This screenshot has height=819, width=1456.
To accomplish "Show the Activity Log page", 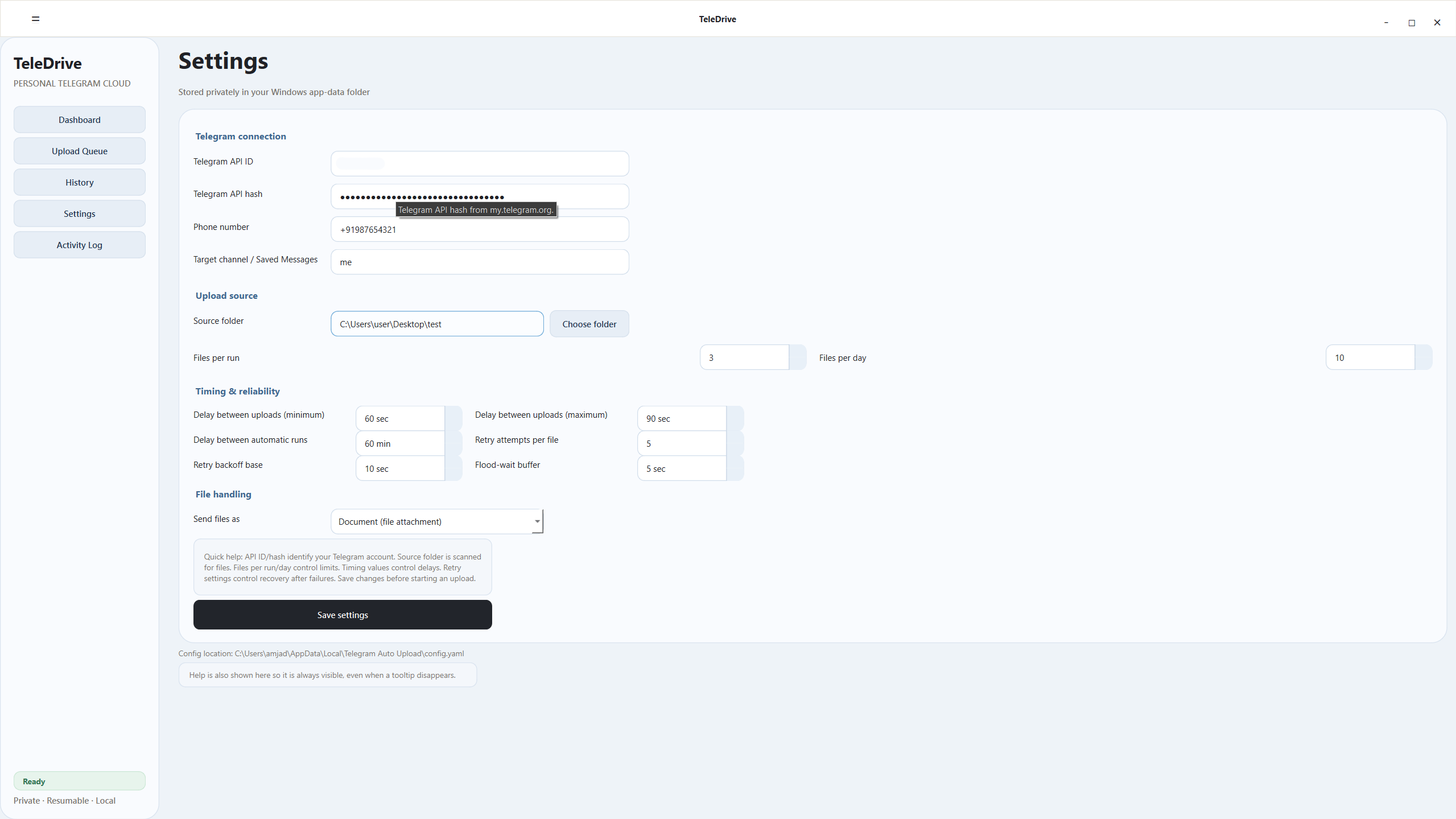I will (80, 245).
